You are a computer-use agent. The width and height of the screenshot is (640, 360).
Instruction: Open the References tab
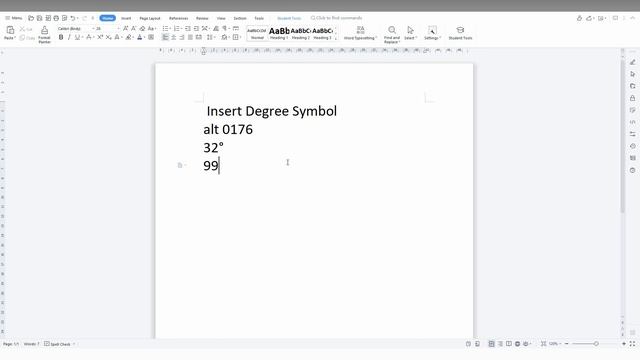click(x=178, y=18)
